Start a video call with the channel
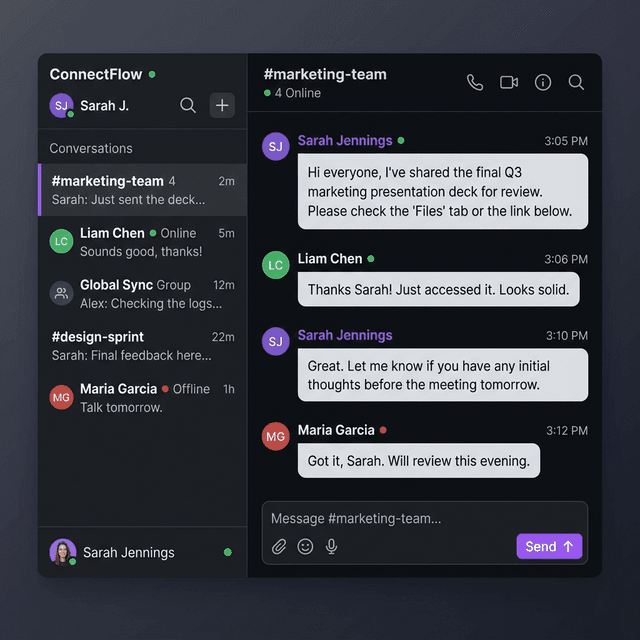The width and height of the screenshot is (640, 640). [x=509, y=82]
